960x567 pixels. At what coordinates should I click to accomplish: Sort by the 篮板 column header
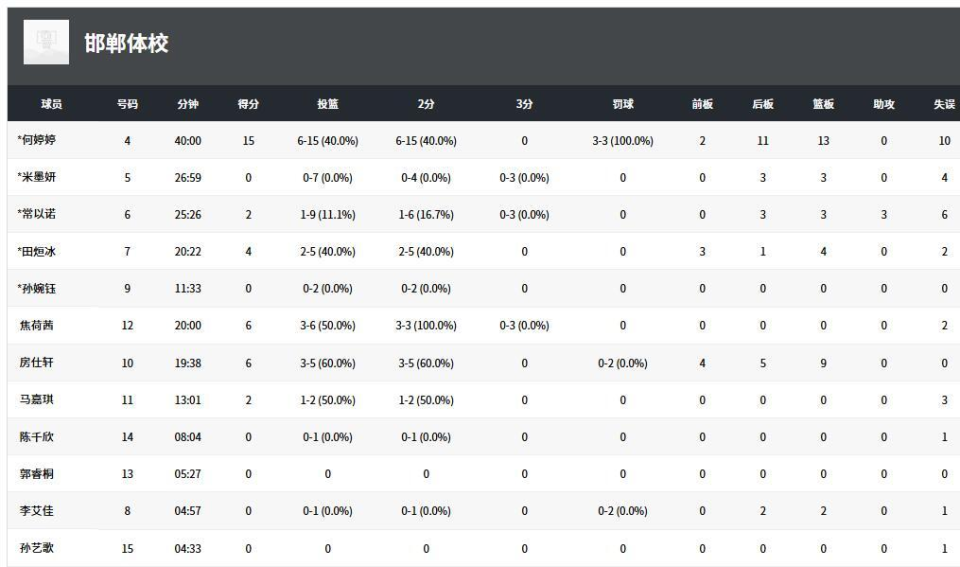click(823, 104)
